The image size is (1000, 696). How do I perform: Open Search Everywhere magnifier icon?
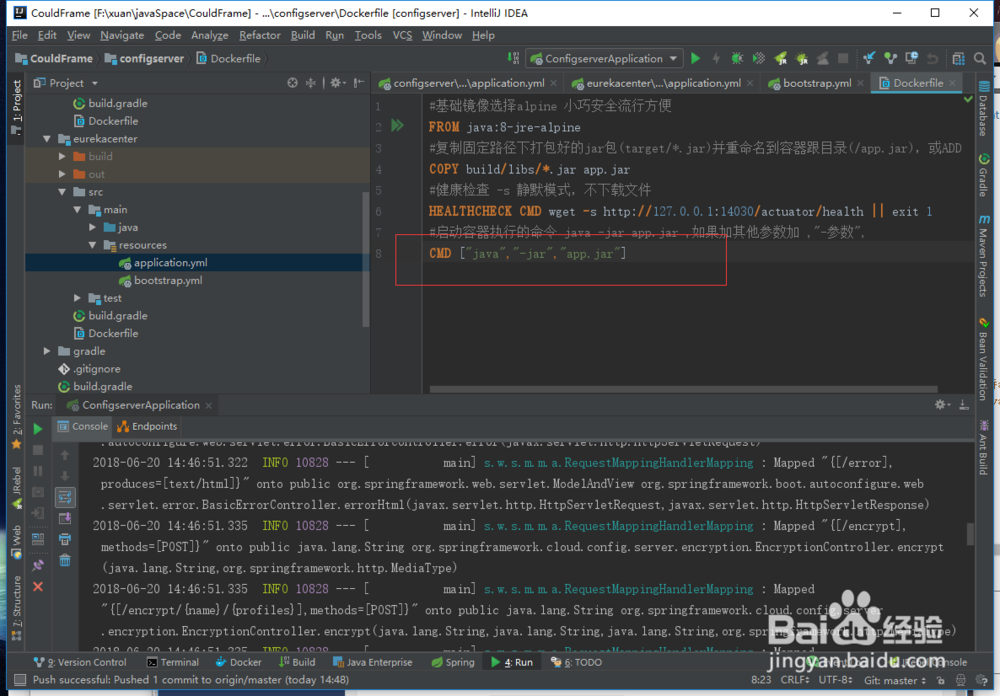(x=979, y=58)
